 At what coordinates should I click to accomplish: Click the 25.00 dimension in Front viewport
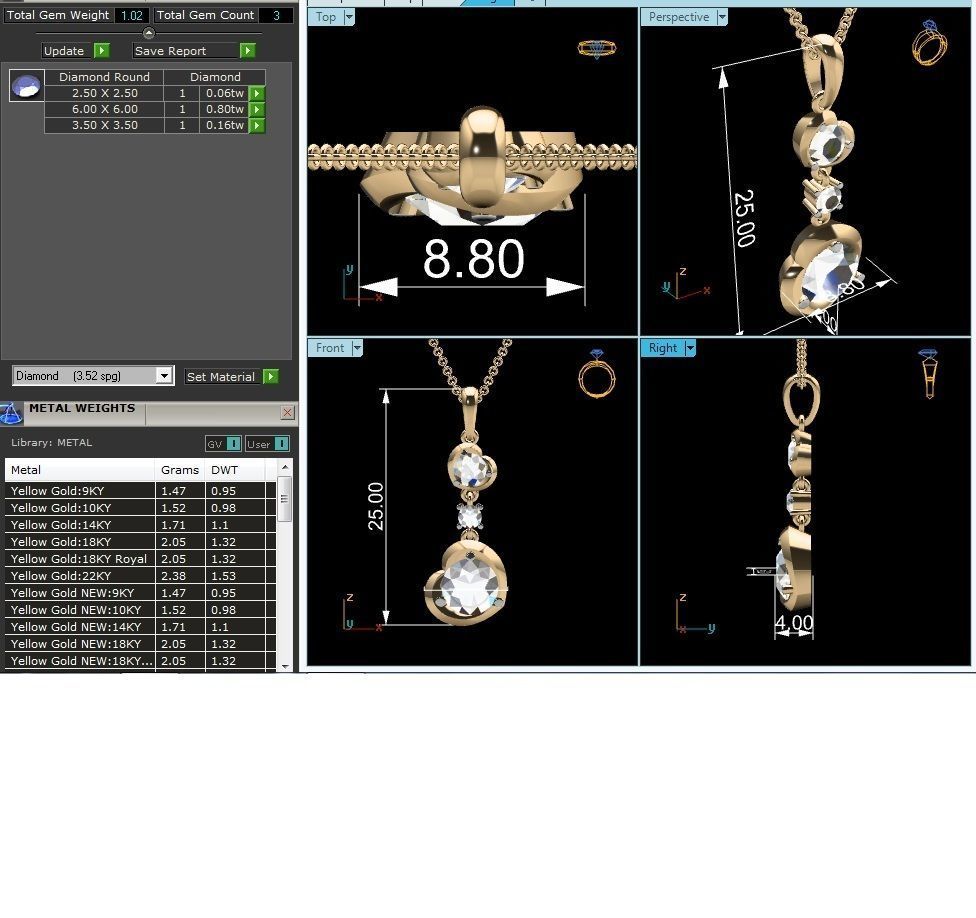tap(376, 506)
